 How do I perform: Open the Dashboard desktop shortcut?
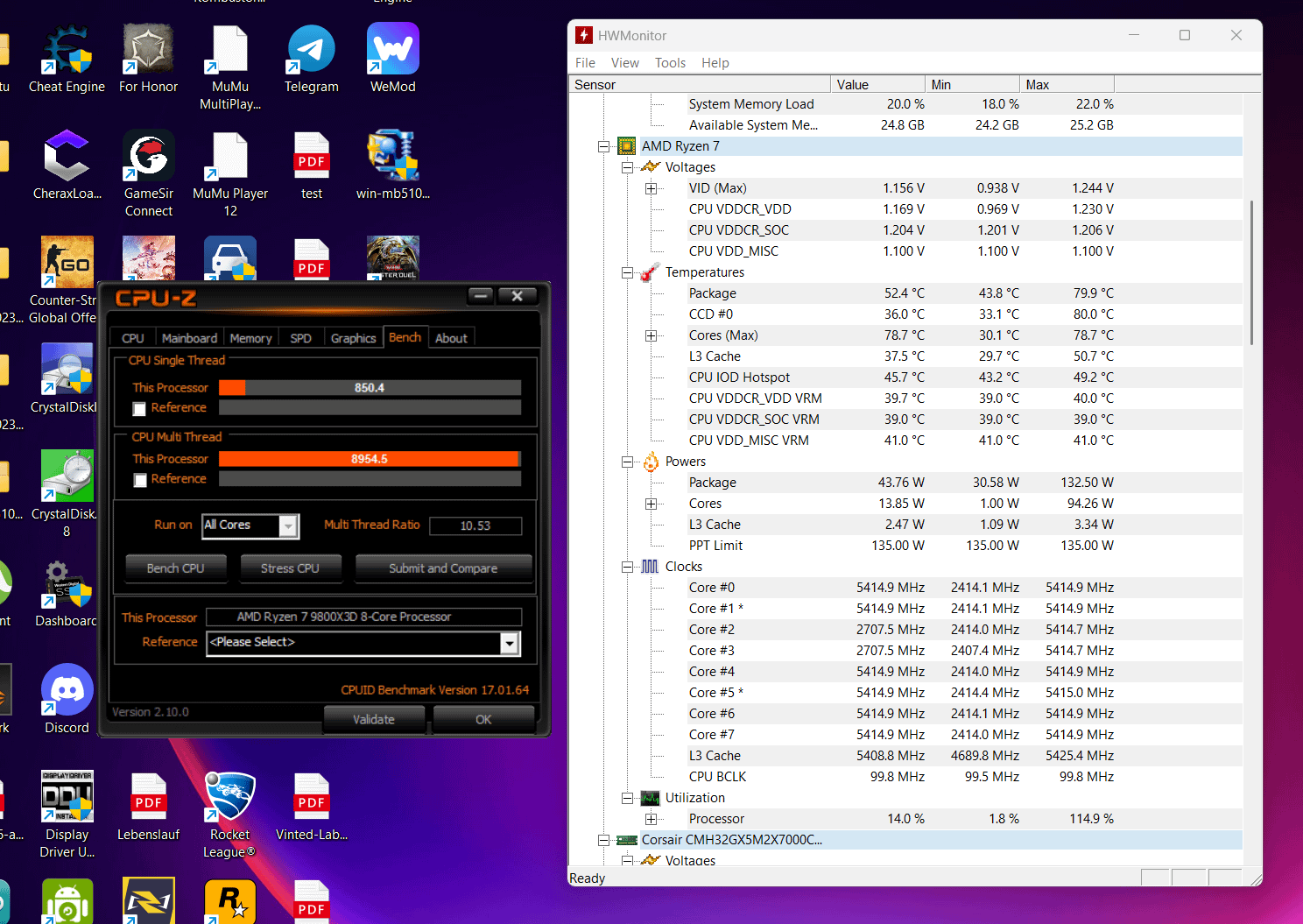pyautogui.click(x=67, y=594)
